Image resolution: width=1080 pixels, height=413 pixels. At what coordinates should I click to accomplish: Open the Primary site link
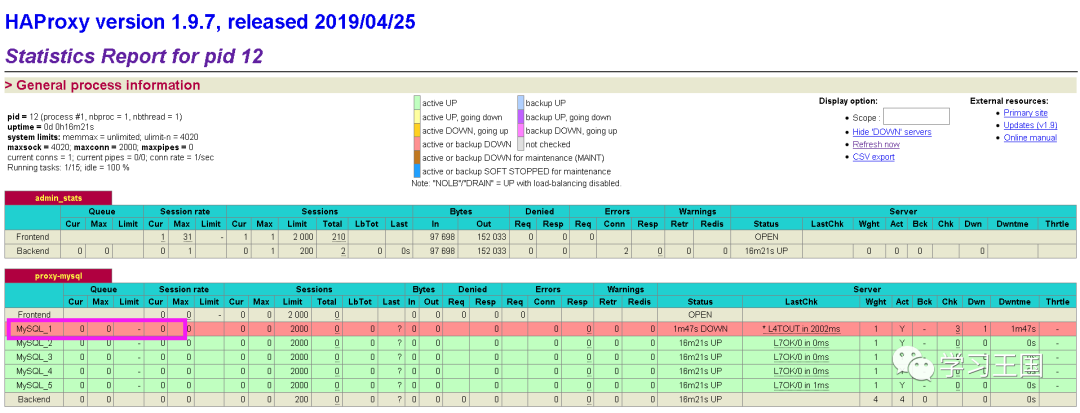click(1026, 113)
